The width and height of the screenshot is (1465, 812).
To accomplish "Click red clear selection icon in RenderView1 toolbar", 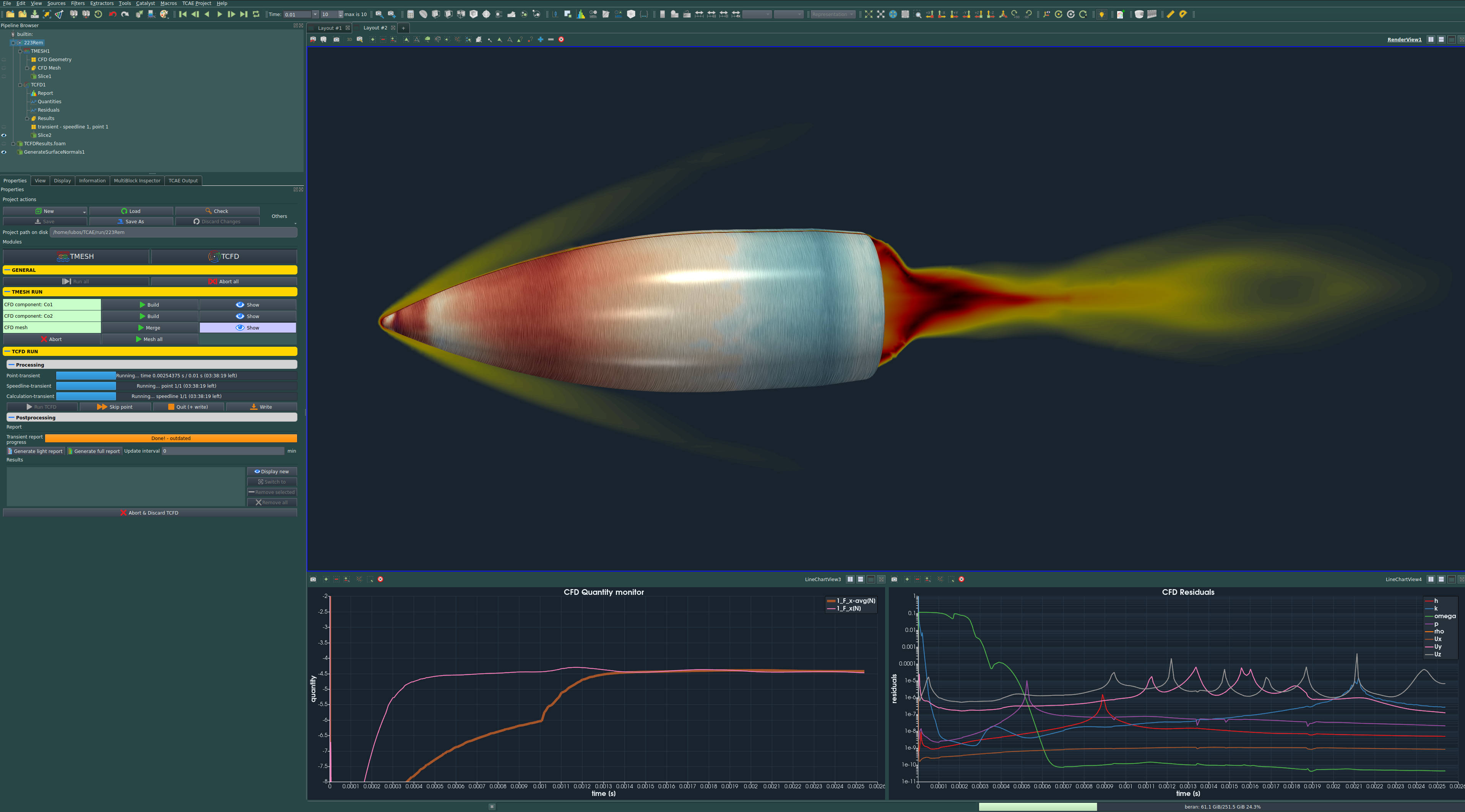I will point(561,39).
